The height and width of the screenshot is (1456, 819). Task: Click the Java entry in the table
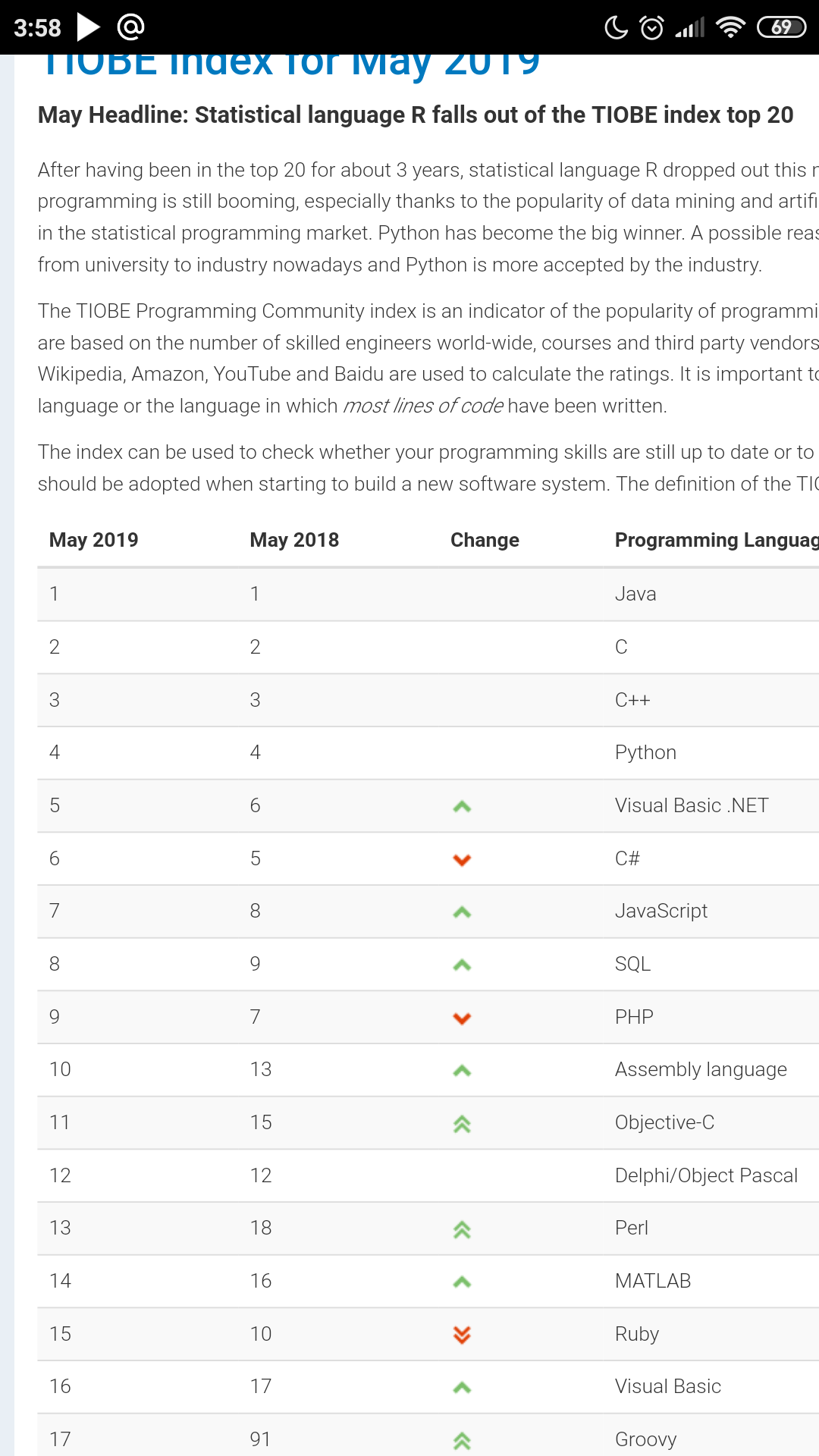635,594
